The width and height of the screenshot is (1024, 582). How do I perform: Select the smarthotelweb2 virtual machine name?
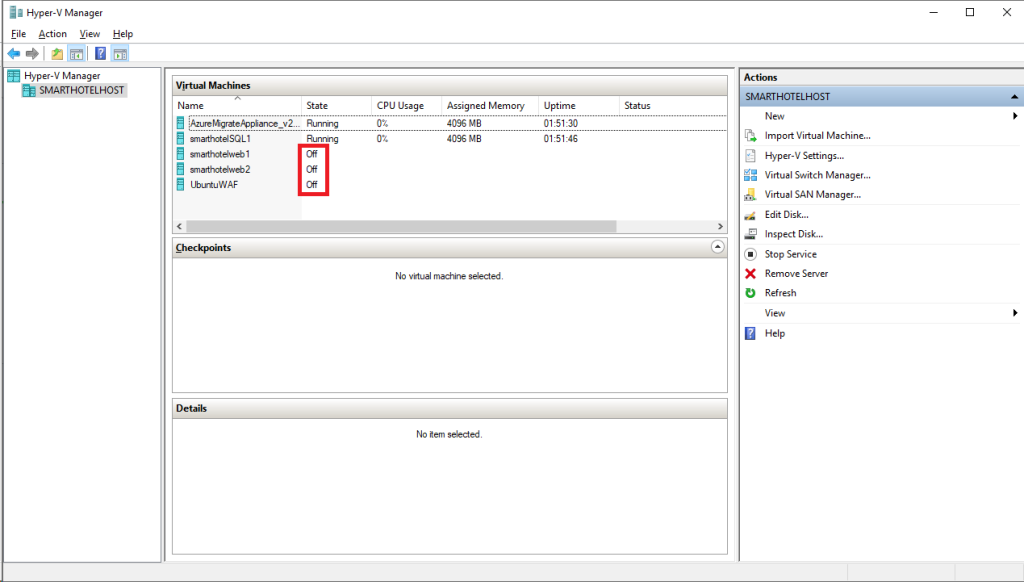point(219,169)
